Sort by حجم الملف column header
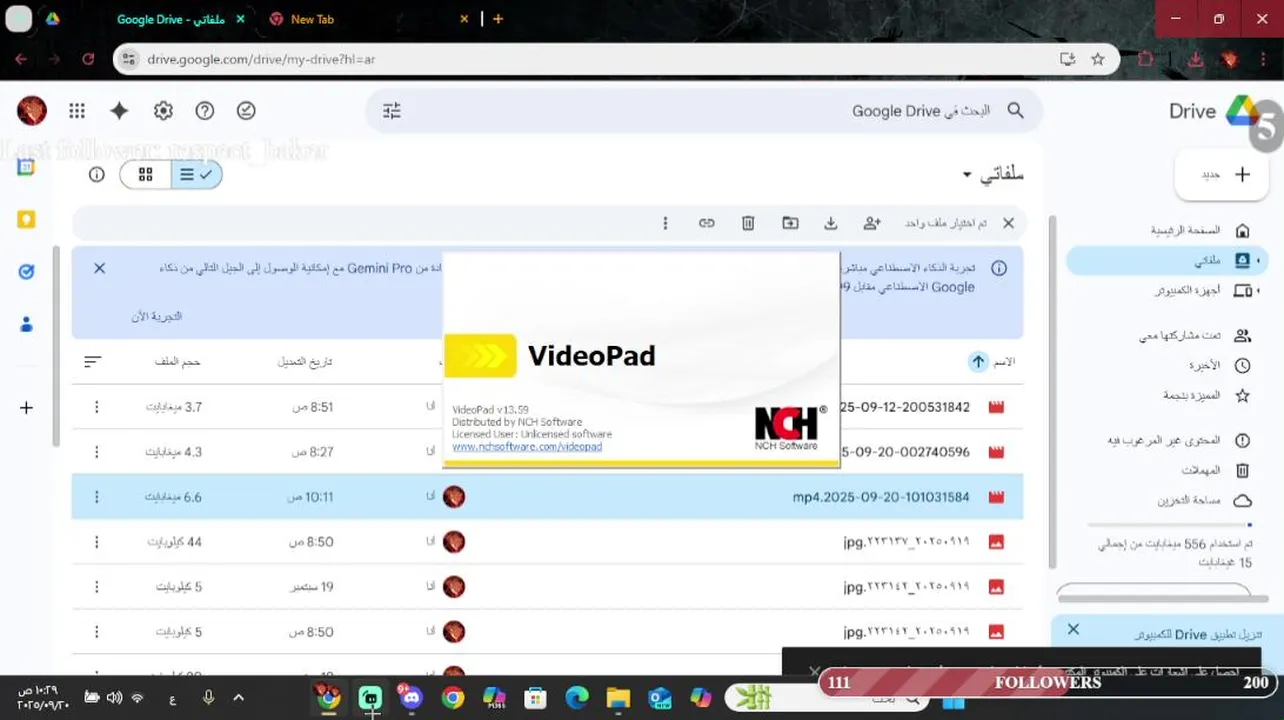Screen dimensions: 1284x720 (x=178, y=361)
